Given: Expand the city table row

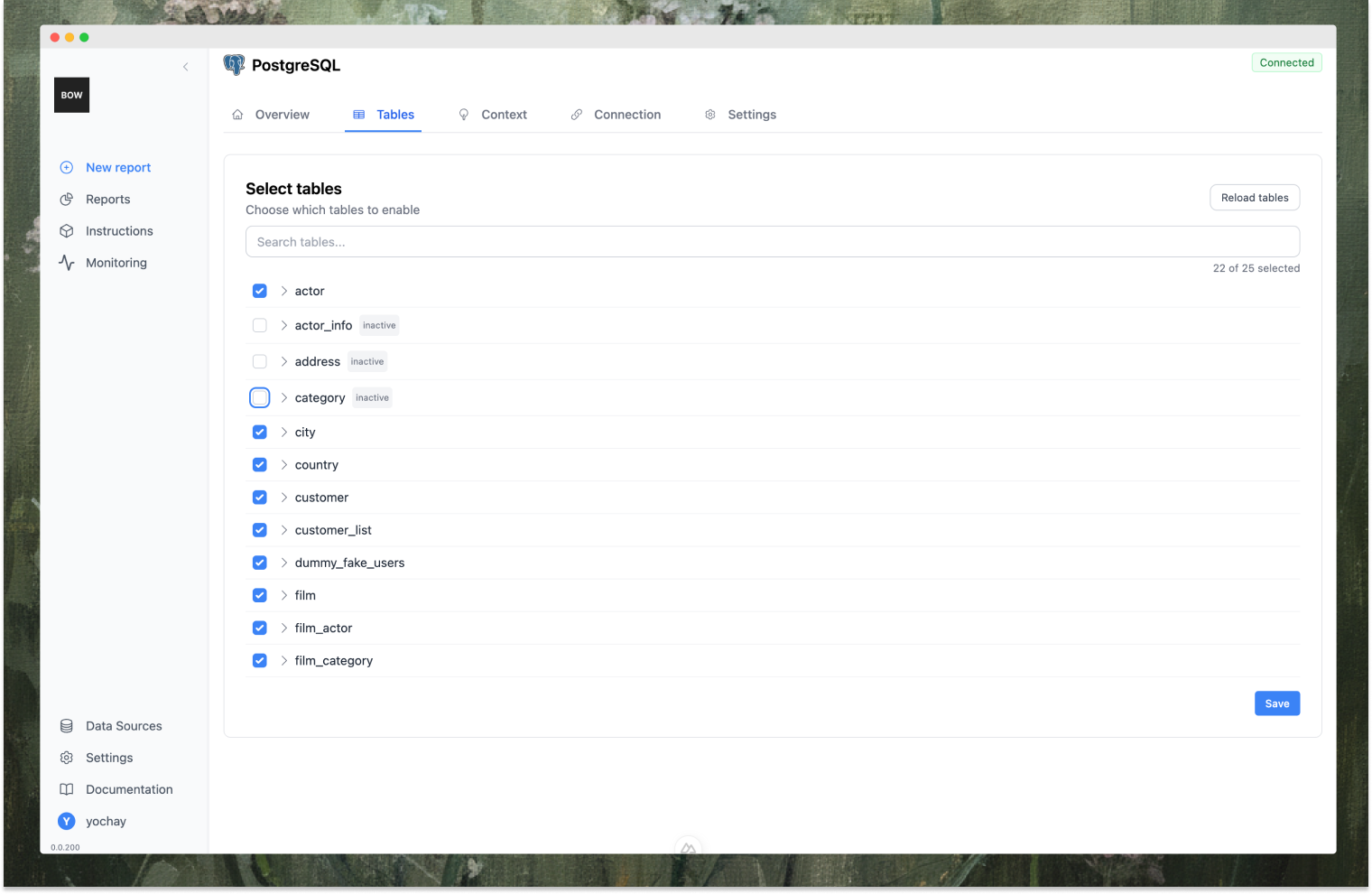Looking at the screenshot, I should tap(284, 433).
